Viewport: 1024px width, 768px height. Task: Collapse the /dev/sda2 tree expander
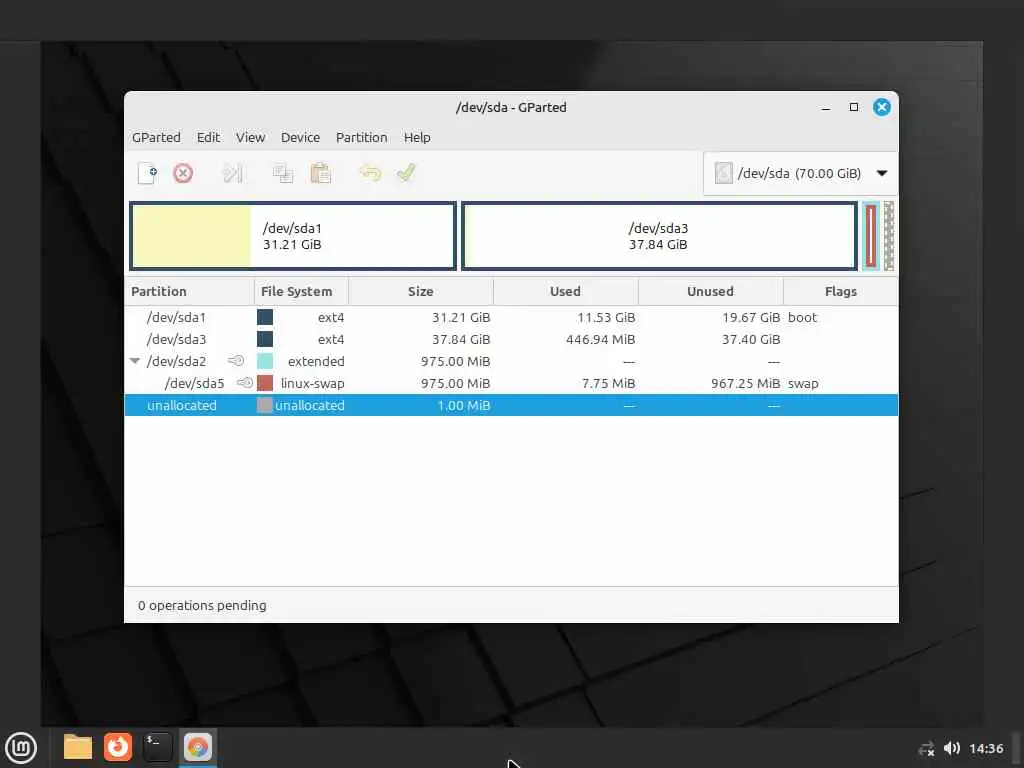click(135, 361)
